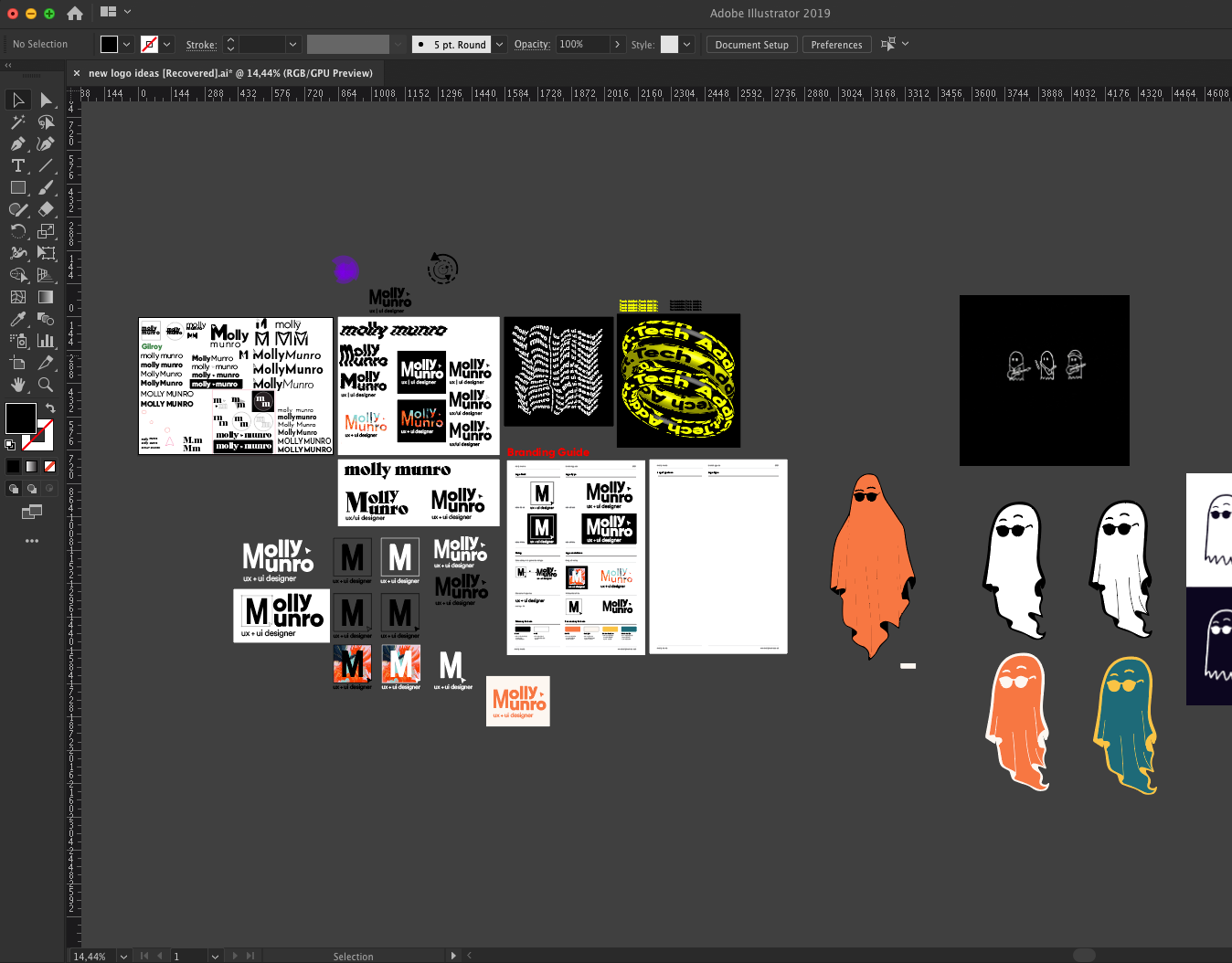Image resolution: width=1232 pixels, height=963 pixels.
Task: Select the Blend tool
Action: pyautogui.click(x=46, y=319)
